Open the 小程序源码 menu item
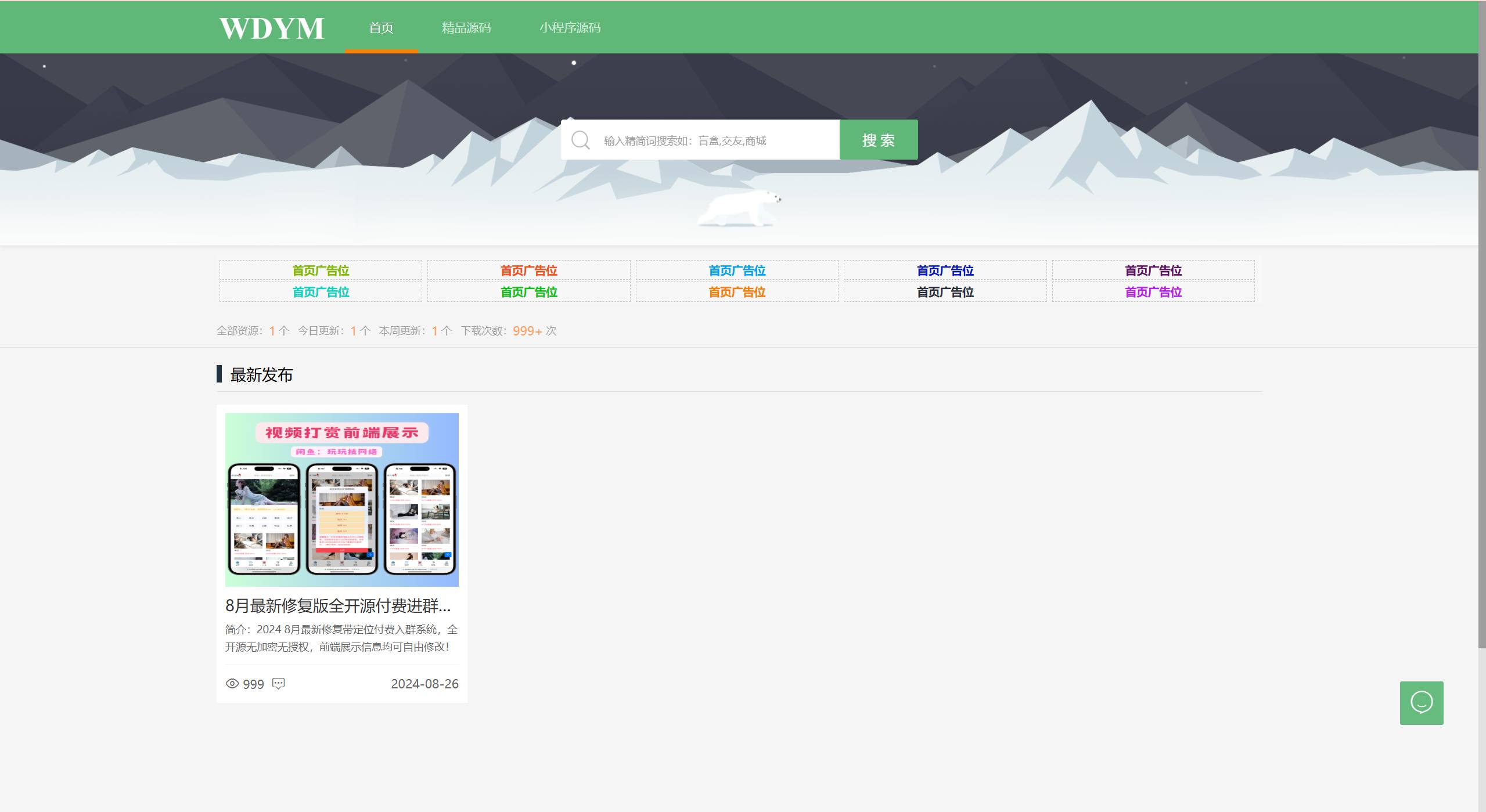The height and width of the screenshot is (812, 1486). [x=570, y=28]
